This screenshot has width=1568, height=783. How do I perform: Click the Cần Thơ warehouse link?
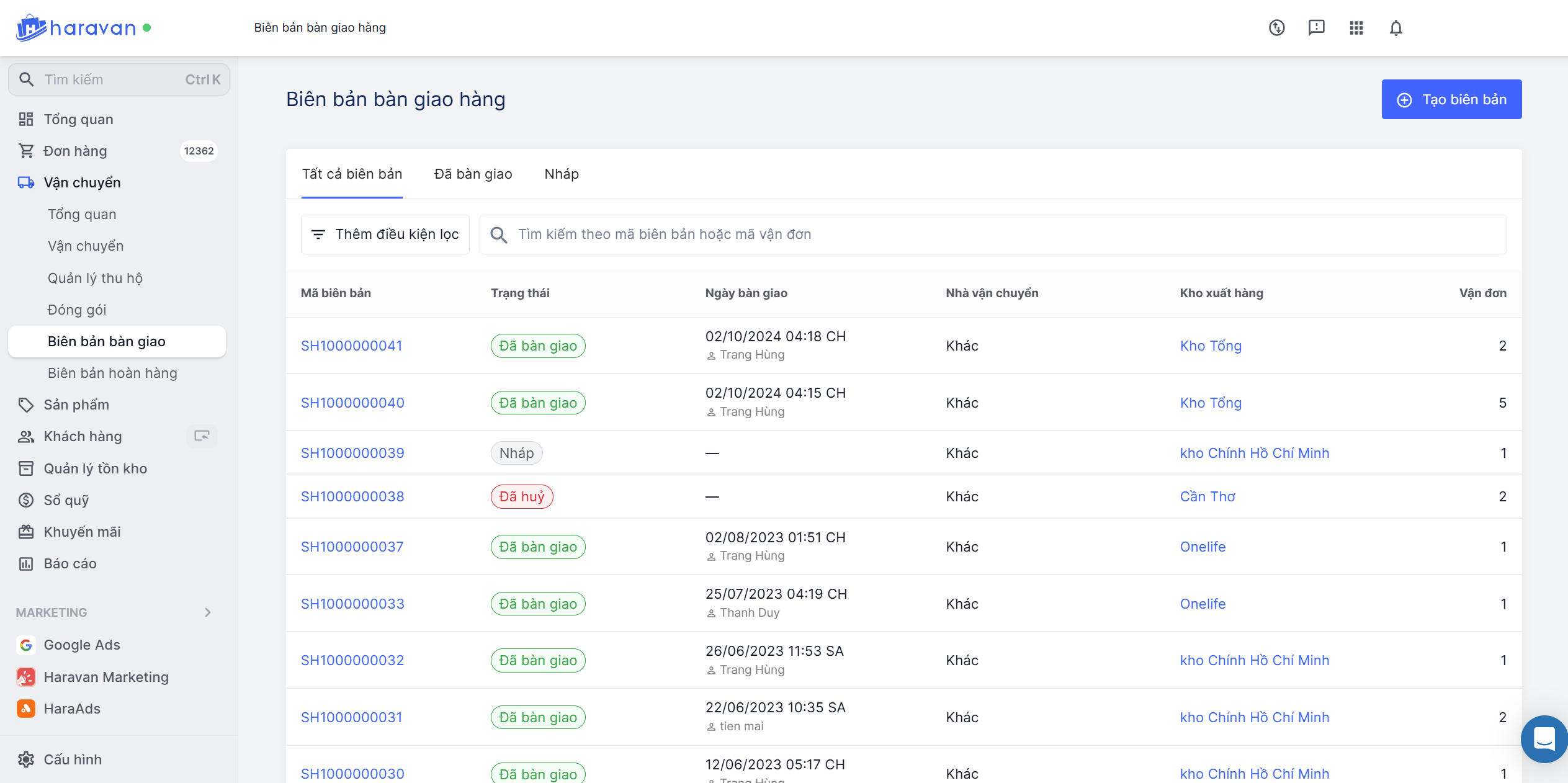pyautogui.click(x=1207, y=497)
